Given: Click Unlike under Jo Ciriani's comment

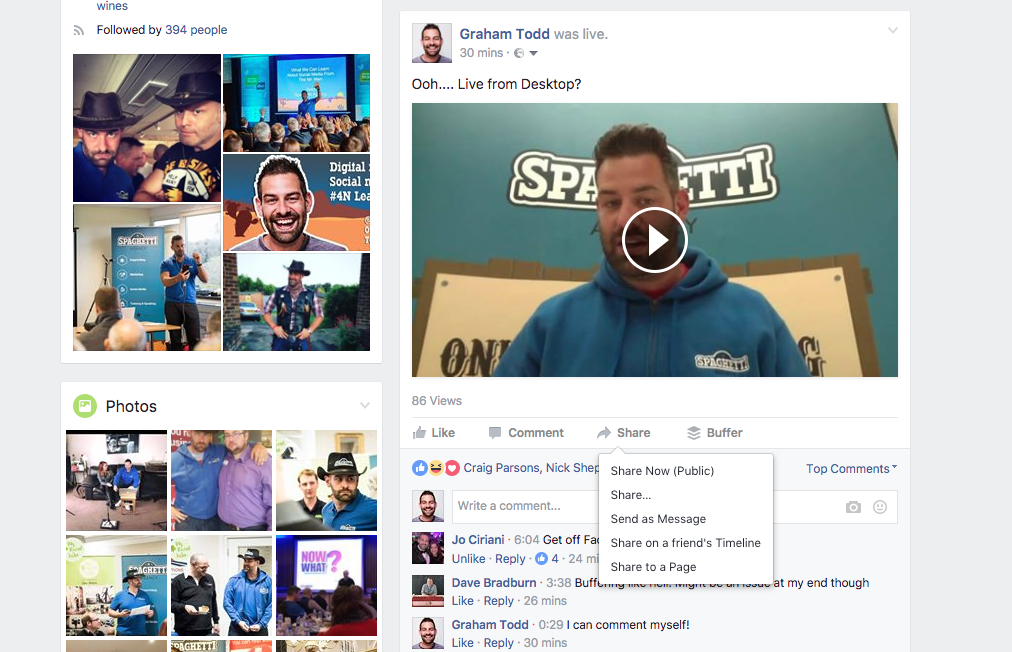Looking at the screenshot, I should 468,558.
